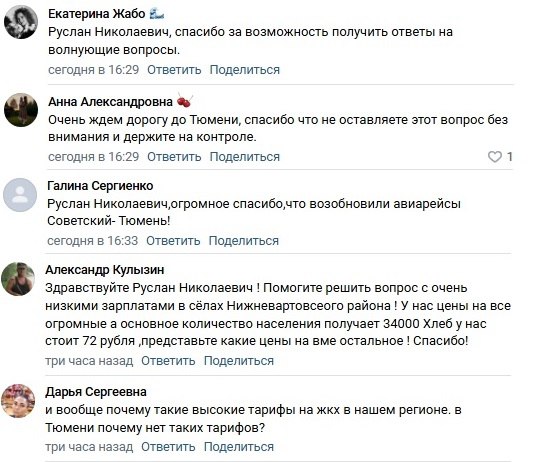
Task: Open Екатерина Жабо's profile avatar
Action: tap(21, 22)
